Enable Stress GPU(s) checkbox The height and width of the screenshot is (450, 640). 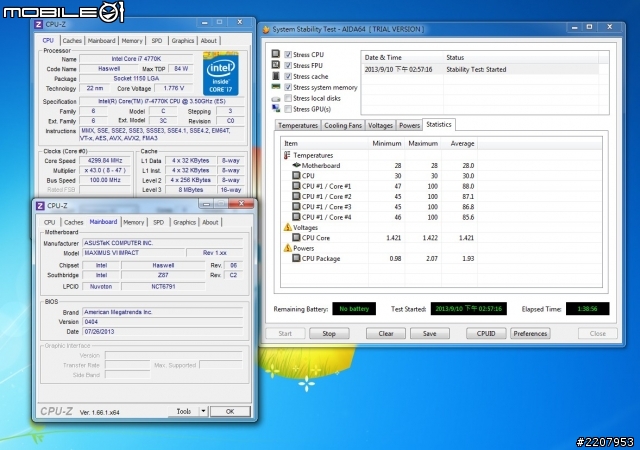[288, 109]
